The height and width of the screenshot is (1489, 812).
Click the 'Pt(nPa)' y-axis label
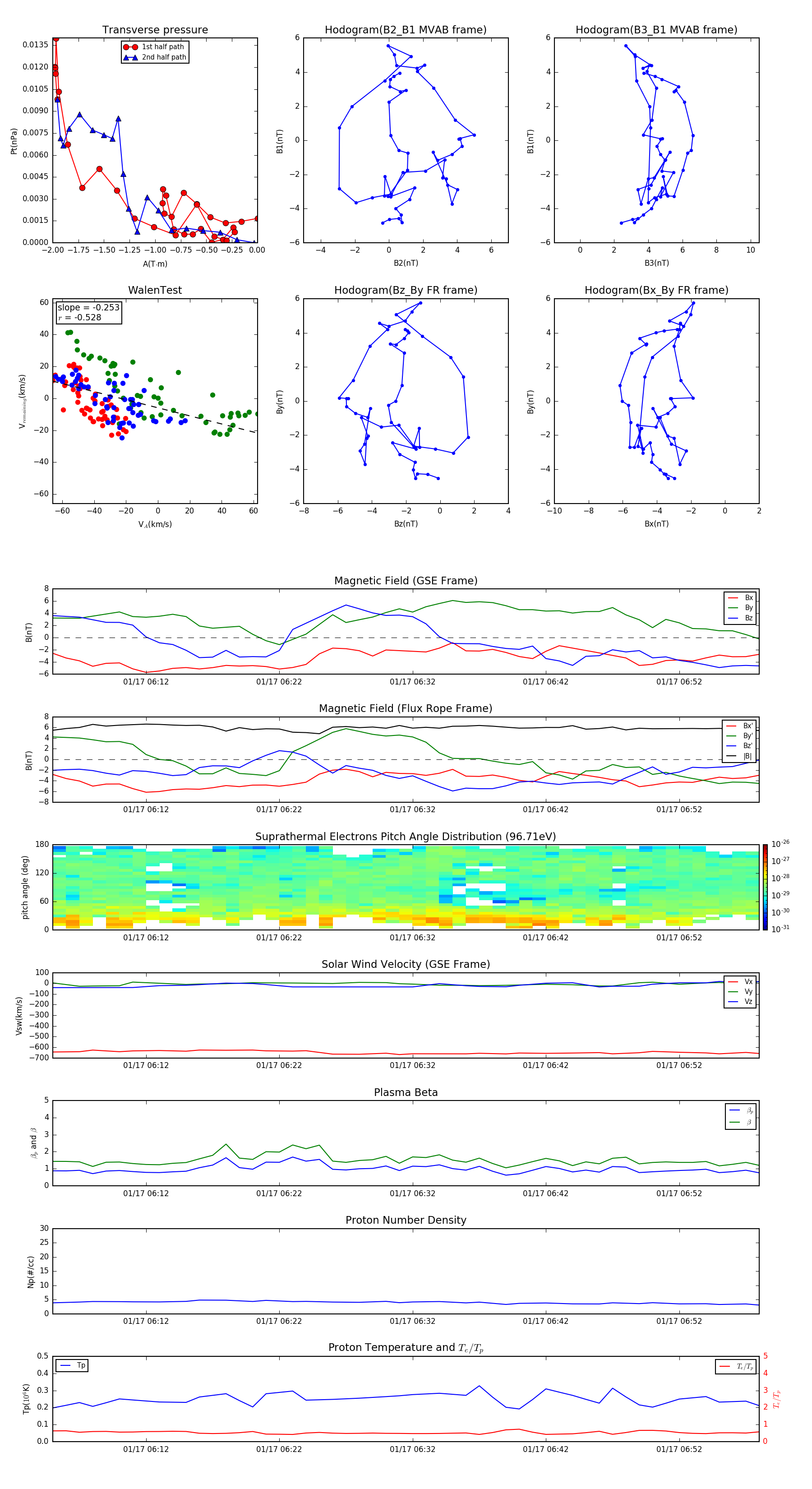tap(14, 140)
